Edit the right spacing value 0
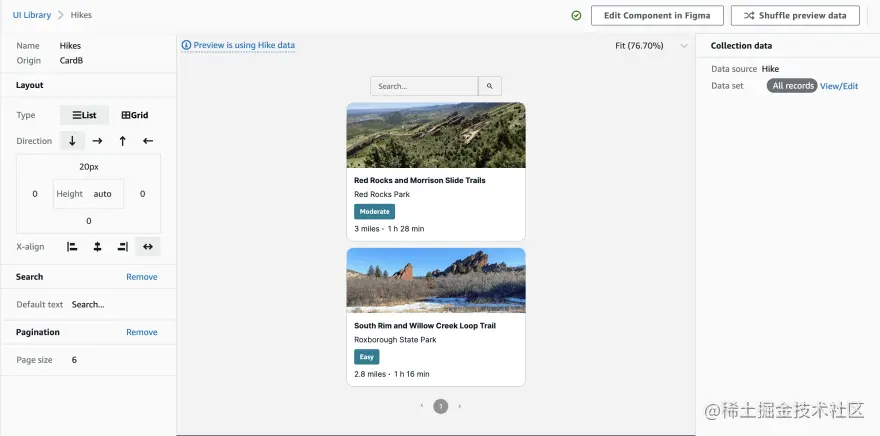The width and height of the screenshot is (880, 436). (143, 194)
